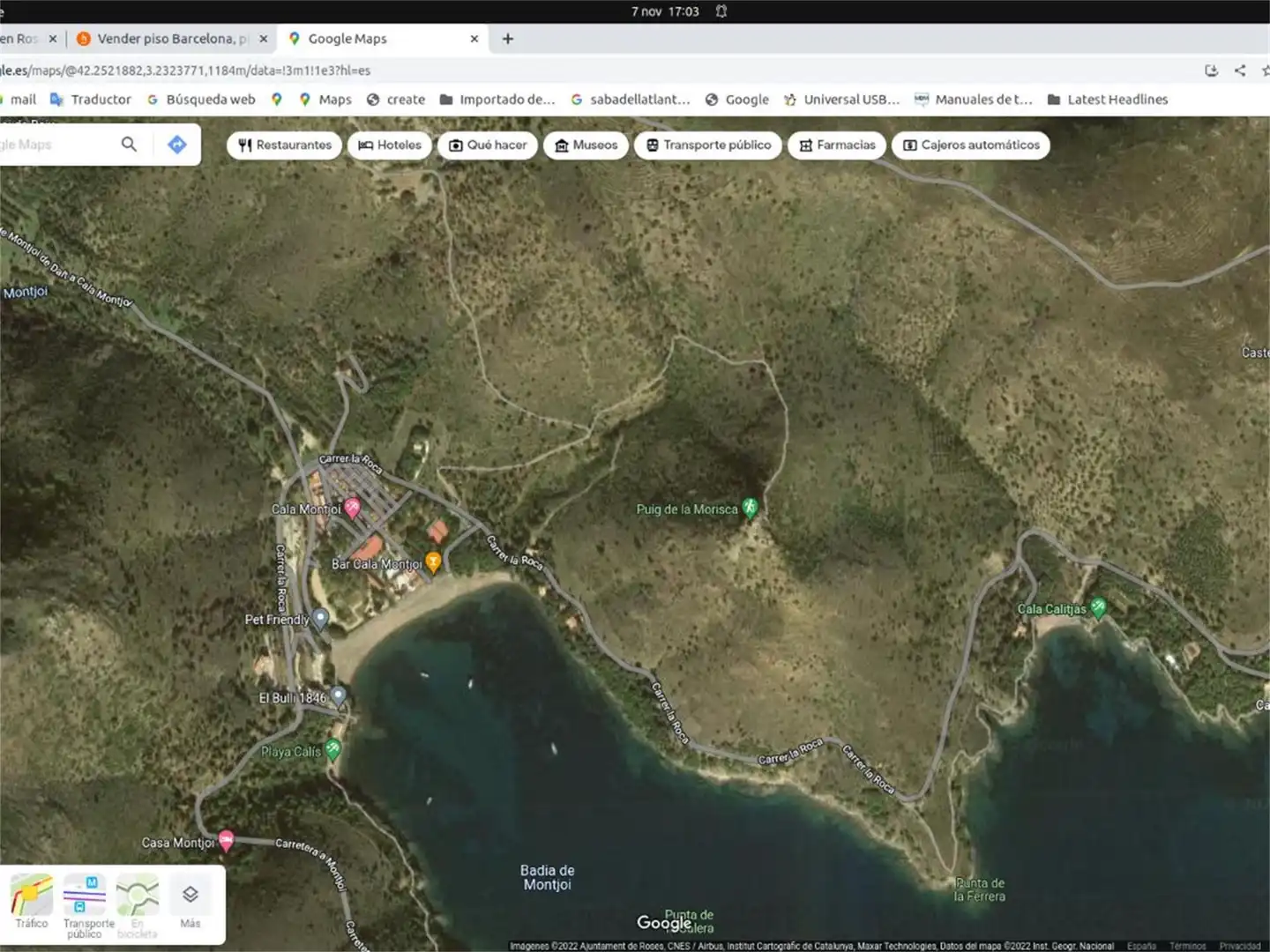This screenshot has height=952, width=1270.
Task: Enable the Tráfico layer
Action: 32,902
